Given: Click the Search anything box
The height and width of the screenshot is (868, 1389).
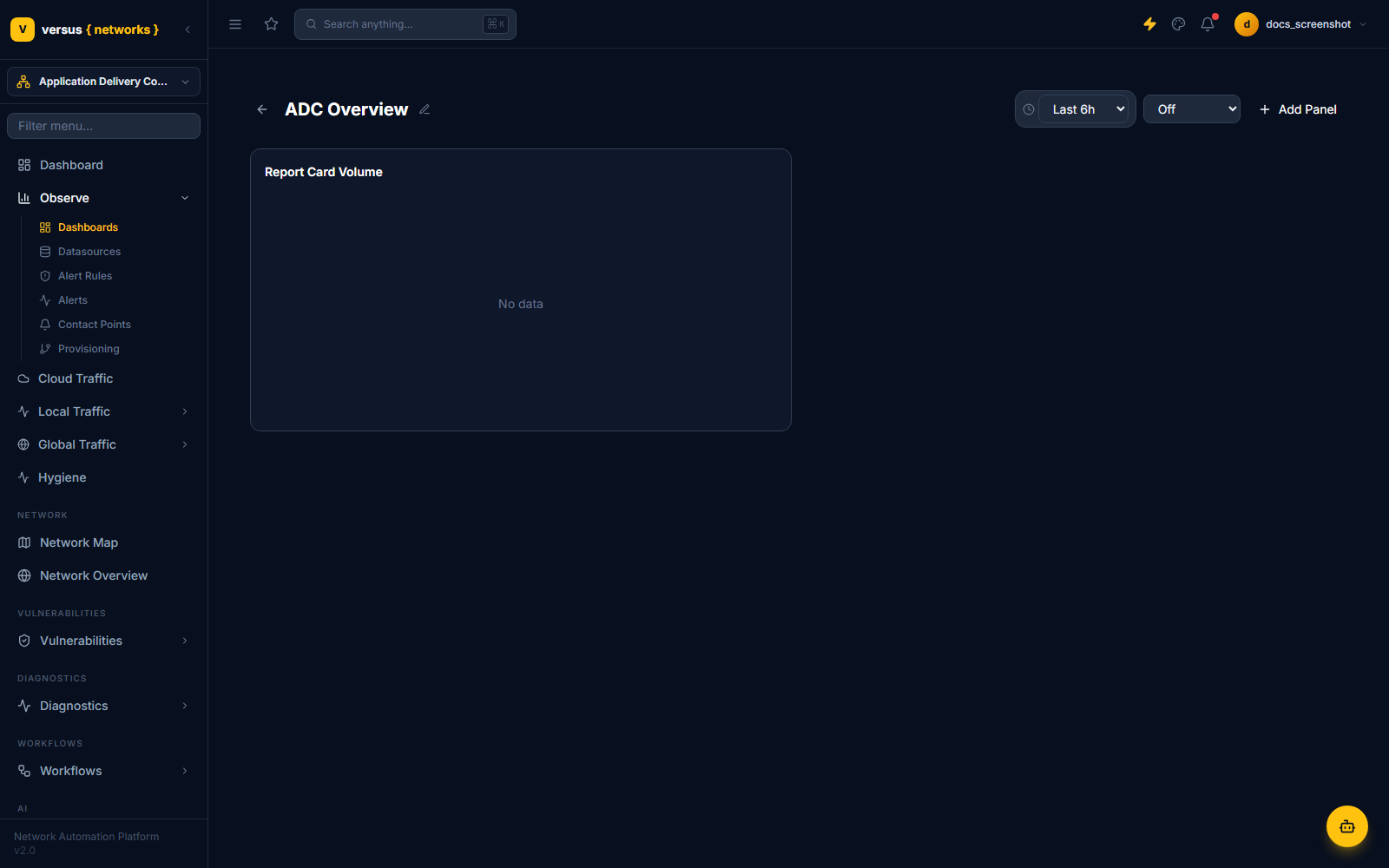Looking at the screenshot, I should coord(405,24).
